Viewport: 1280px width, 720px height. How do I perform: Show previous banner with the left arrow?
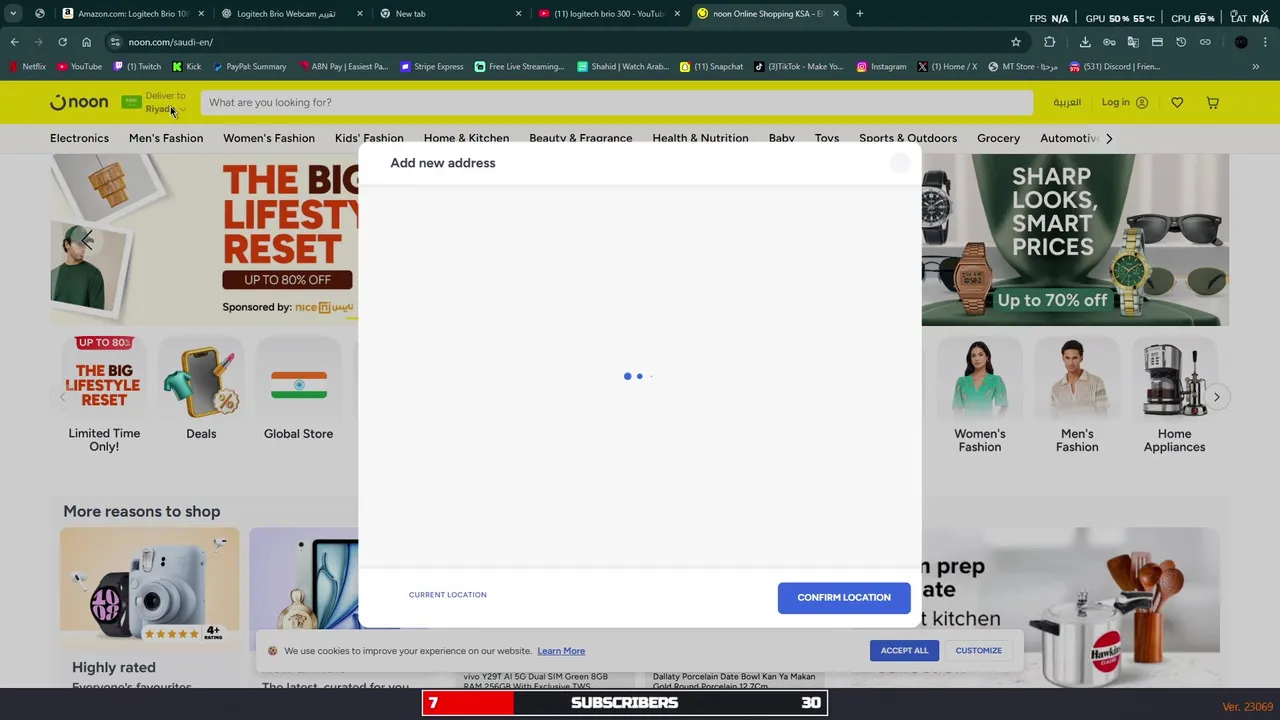click(x=86, y=238)
